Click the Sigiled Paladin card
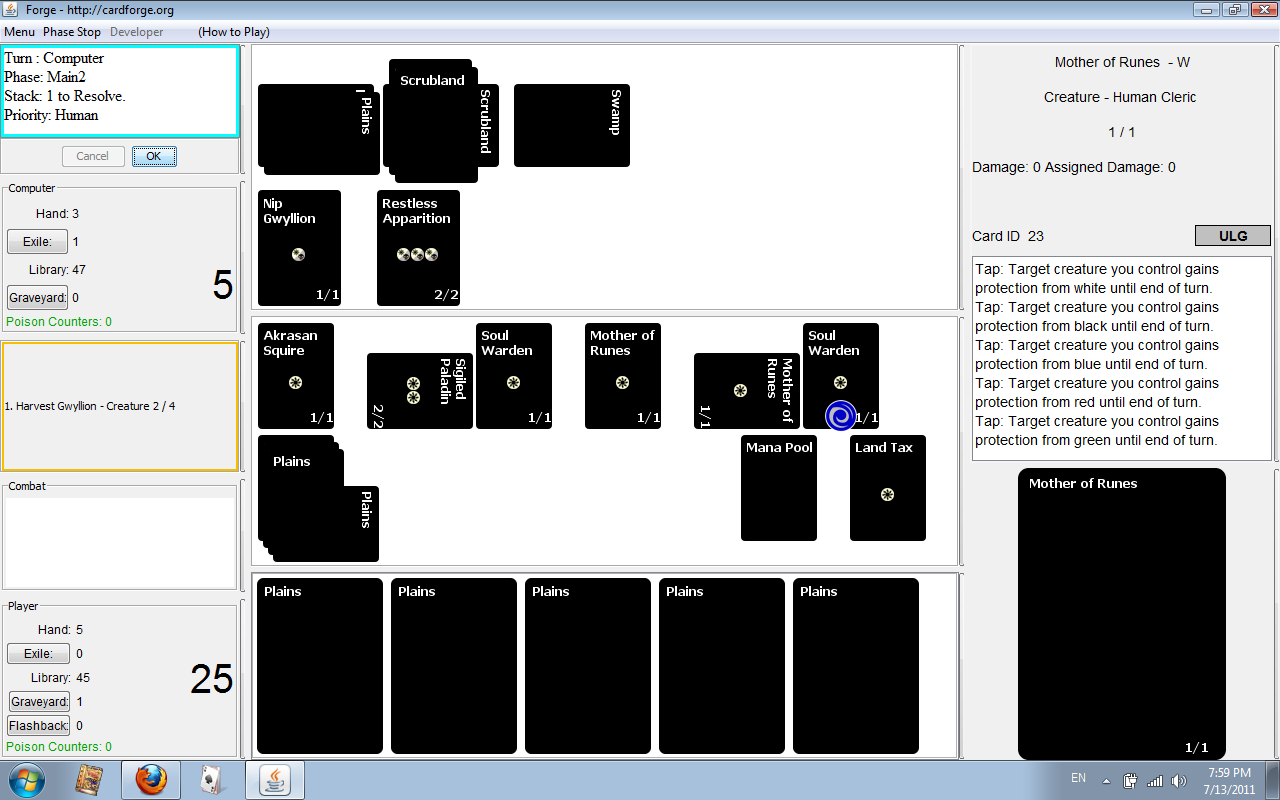This screenshot has height=800, width=1280. tap(419, 391)
